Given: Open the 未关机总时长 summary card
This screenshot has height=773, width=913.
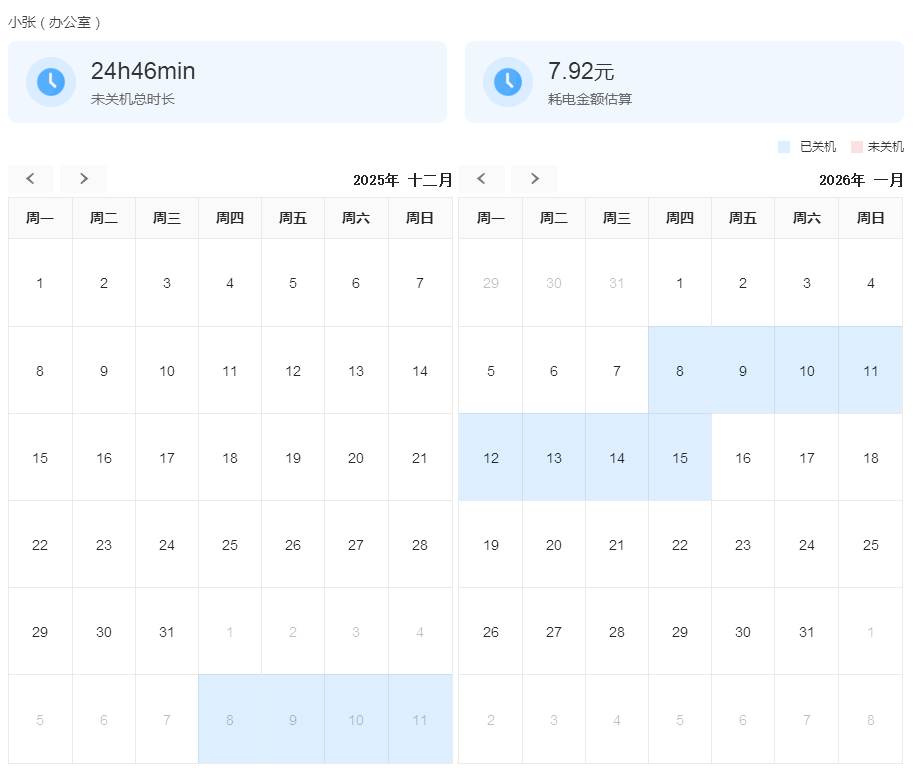Looking at the screenshot, I should pos(227,82).
